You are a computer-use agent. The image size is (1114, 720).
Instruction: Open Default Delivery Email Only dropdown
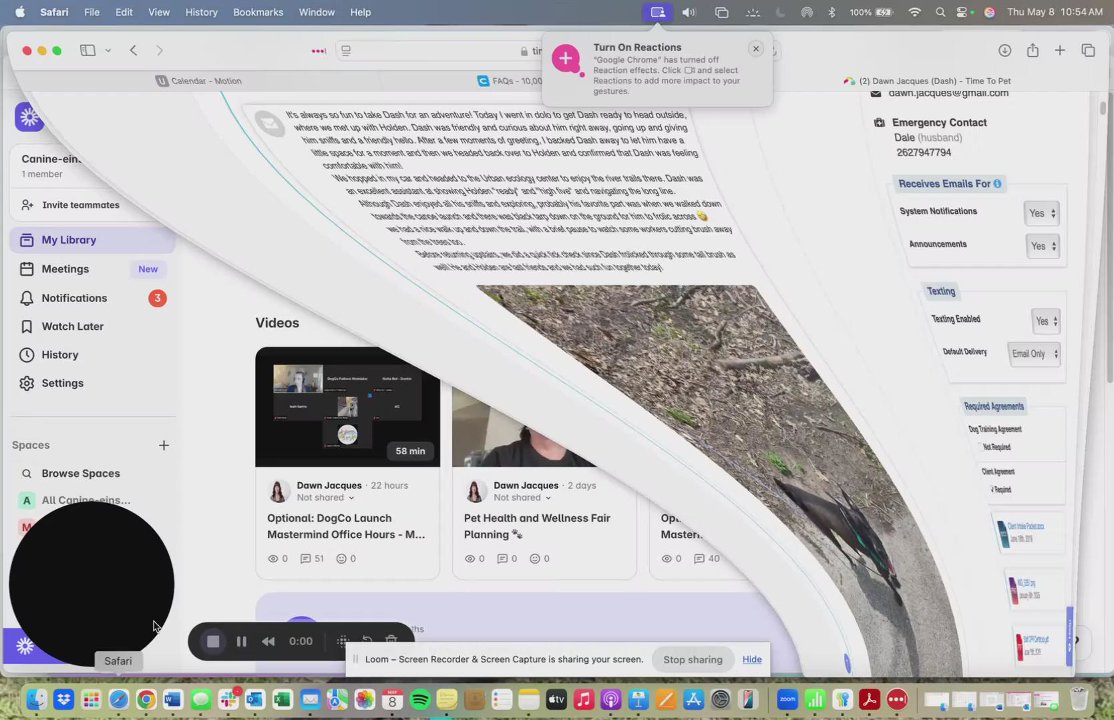tap(1034, 354)
